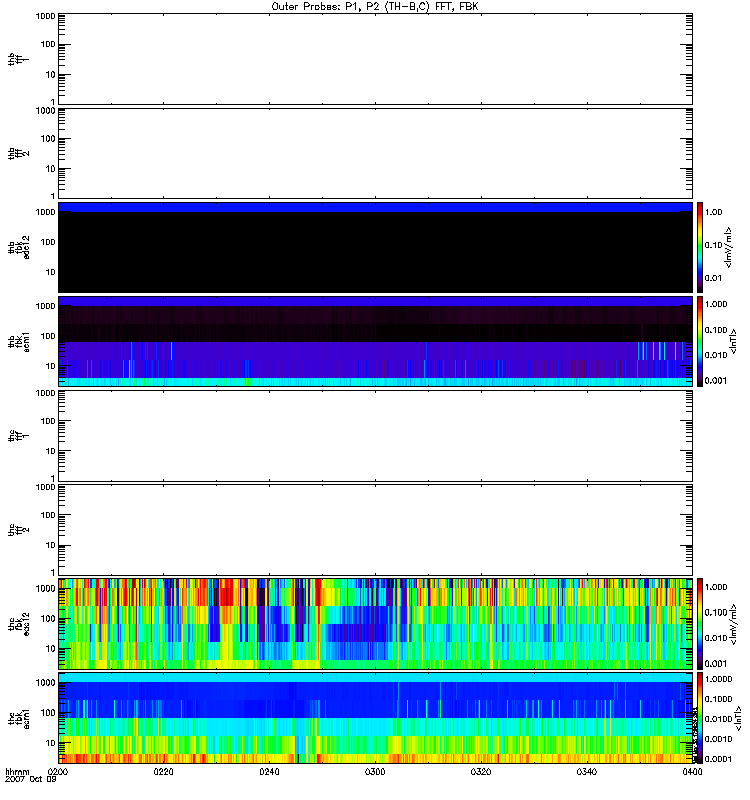Pick the 0320 time tick label
Image resolution: width=750 pixels, height=800 pixels.
click(x=481, y=773)
